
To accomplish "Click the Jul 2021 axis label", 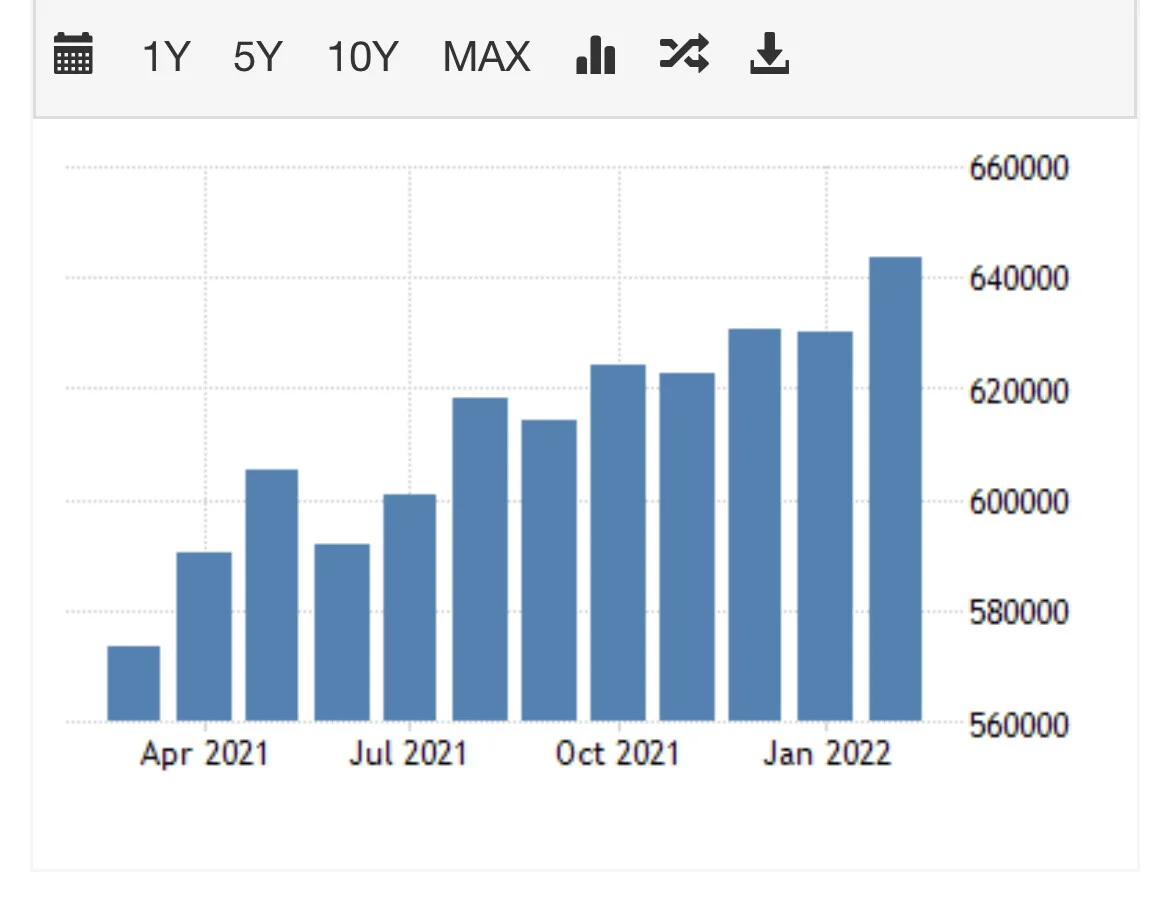I will coord(408,753).
